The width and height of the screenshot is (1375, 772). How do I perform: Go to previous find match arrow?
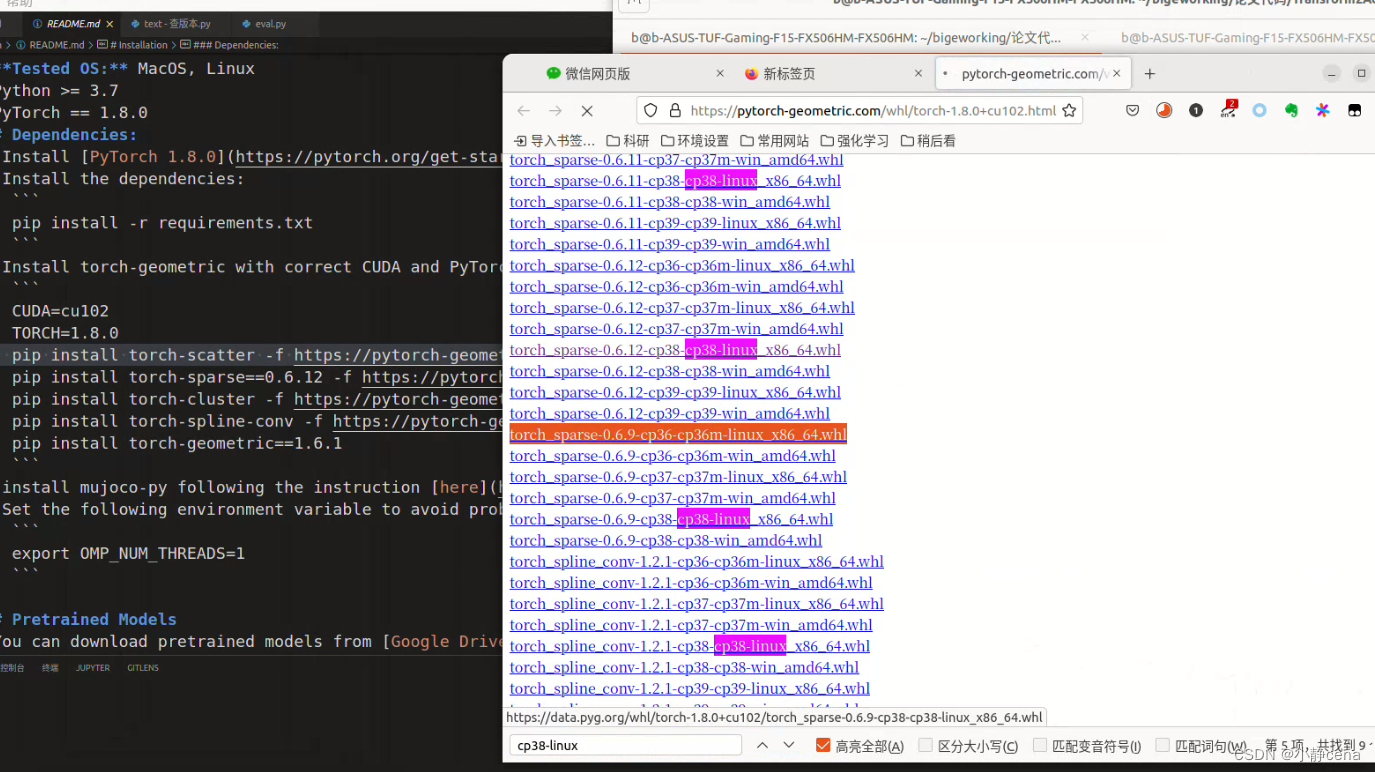(x=762, y=745)
